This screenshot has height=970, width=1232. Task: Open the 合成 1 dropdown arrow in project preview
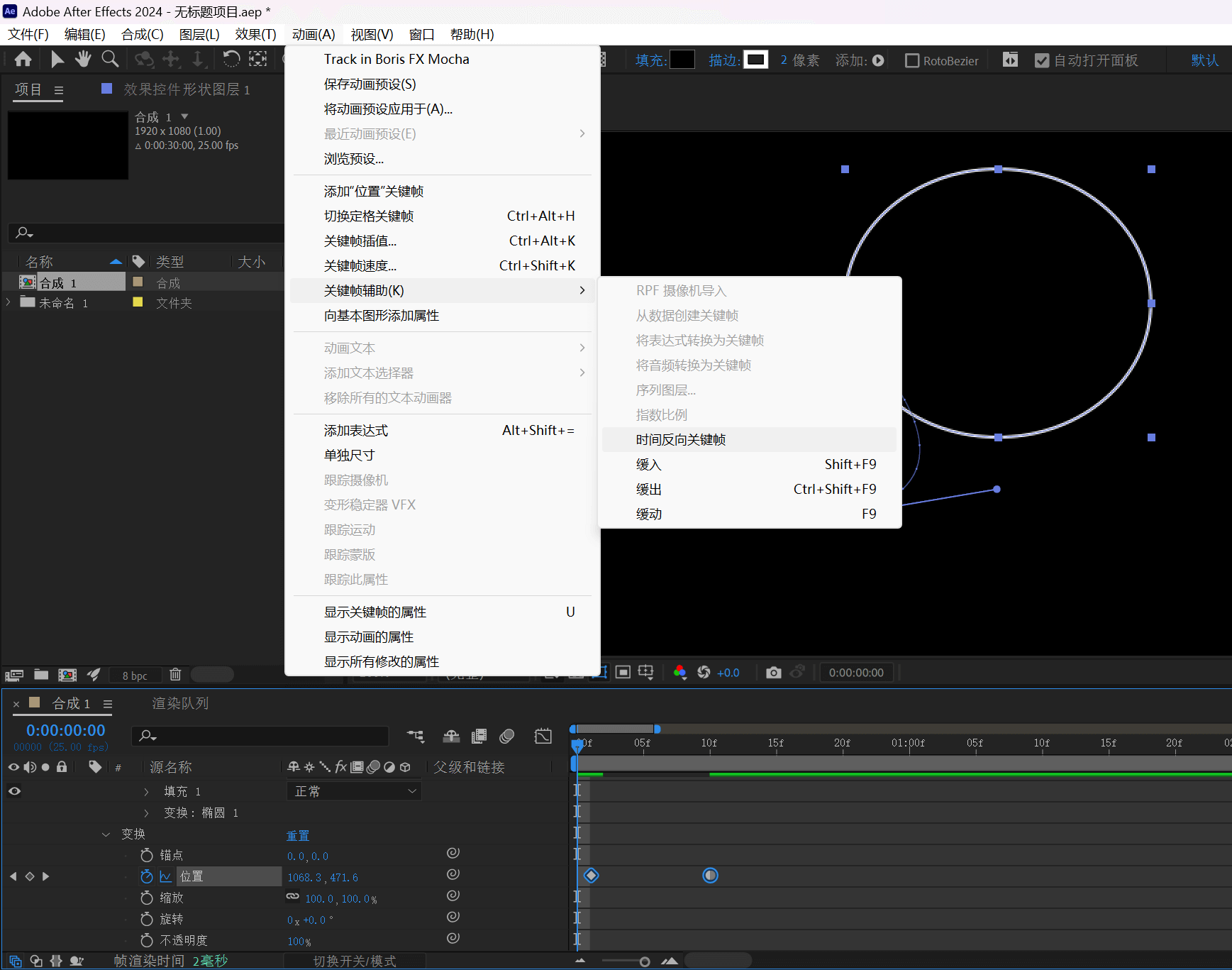tap(184, 116)
